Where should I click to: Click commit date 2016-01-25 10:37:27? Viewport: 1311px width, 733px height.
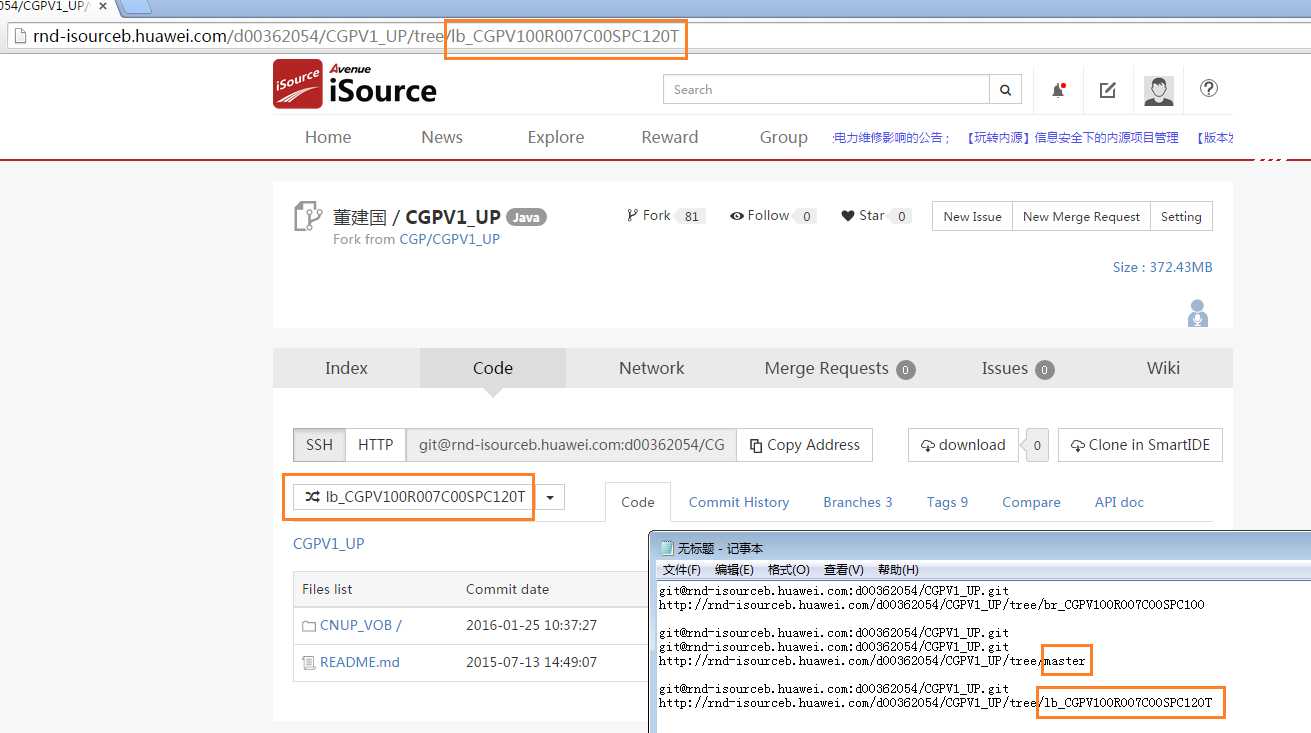click(x=531, y=625)
